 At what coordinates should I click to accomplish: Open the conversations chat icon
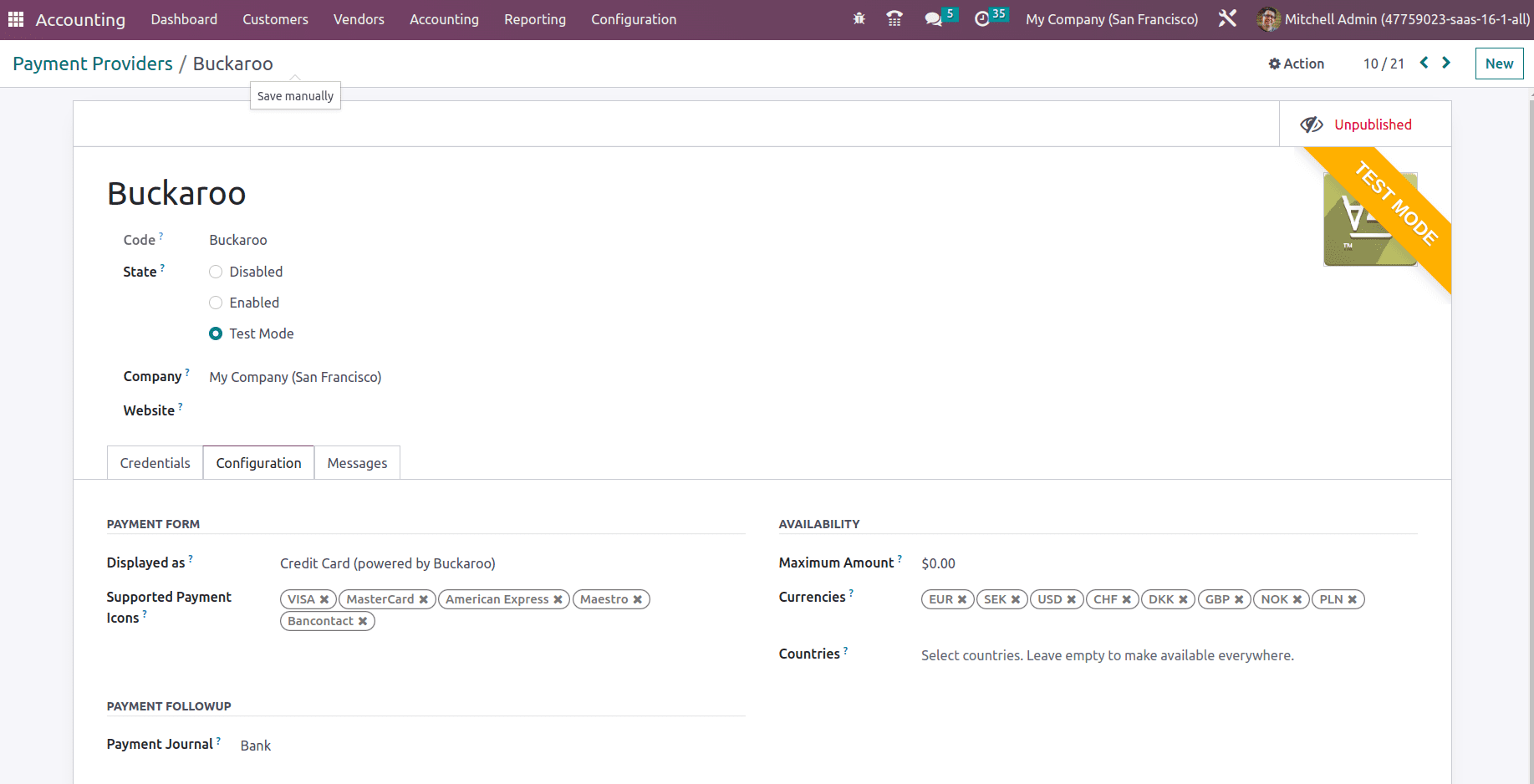point(934,18)
